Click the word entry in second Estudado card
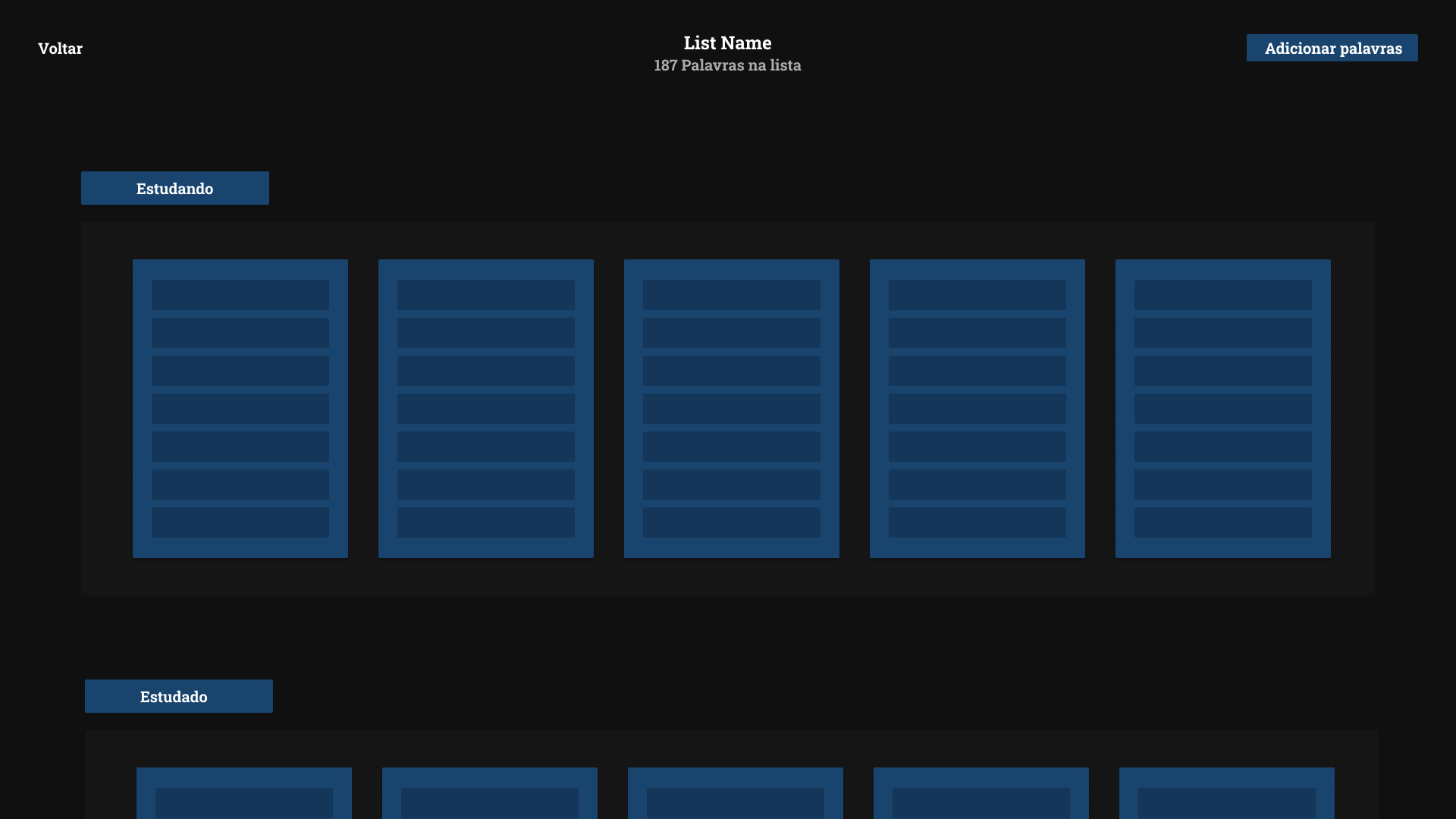The height and width of the screenshot is (819, 1456). pos(489,804)
